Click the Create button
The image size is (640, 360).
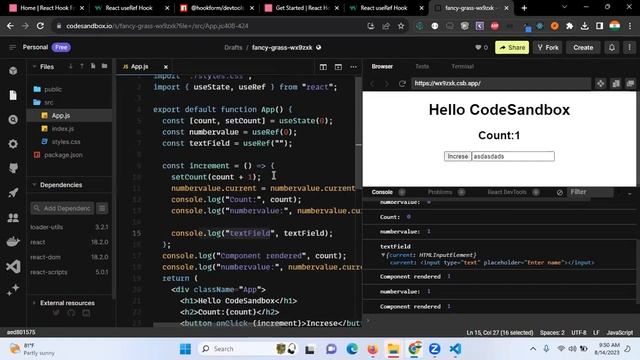click(x=583, y=48)
